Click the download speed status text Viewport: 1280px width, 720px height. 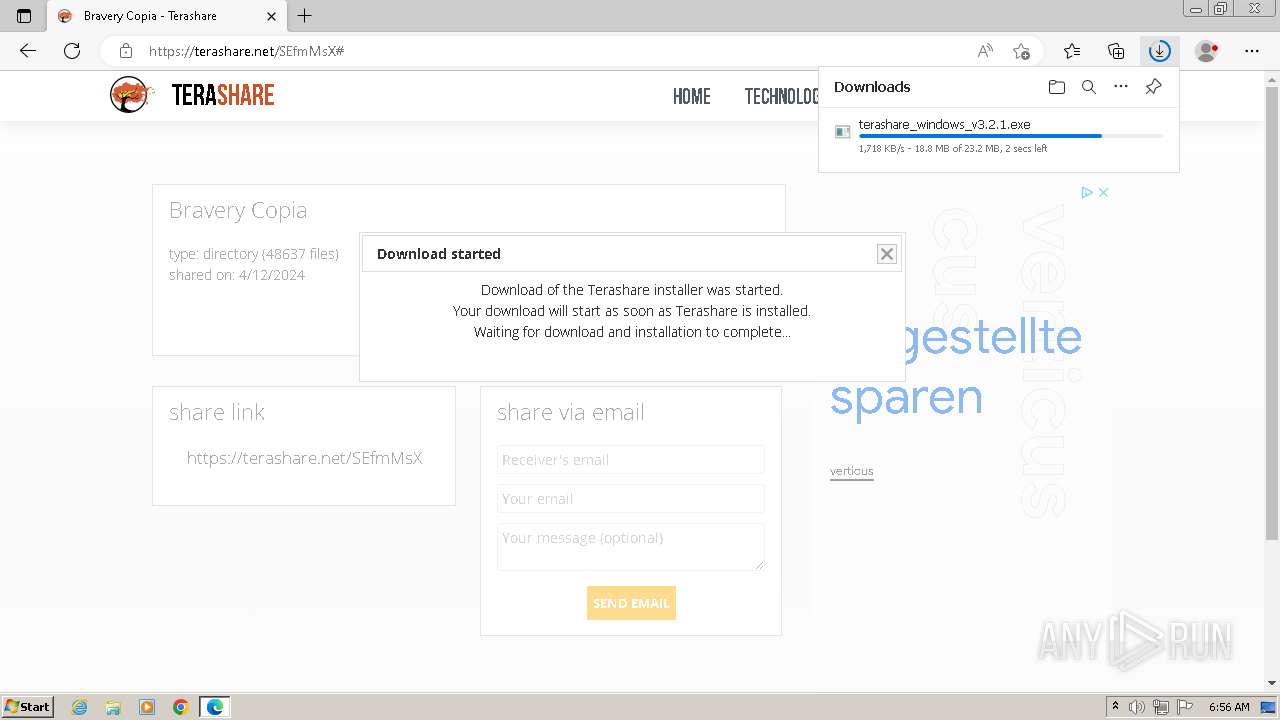(953, 149)
